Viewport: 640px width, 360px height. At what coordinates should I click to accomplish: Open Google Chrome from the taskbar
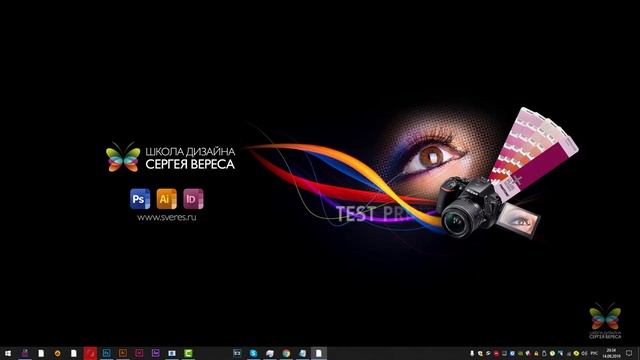pos(286,353)
